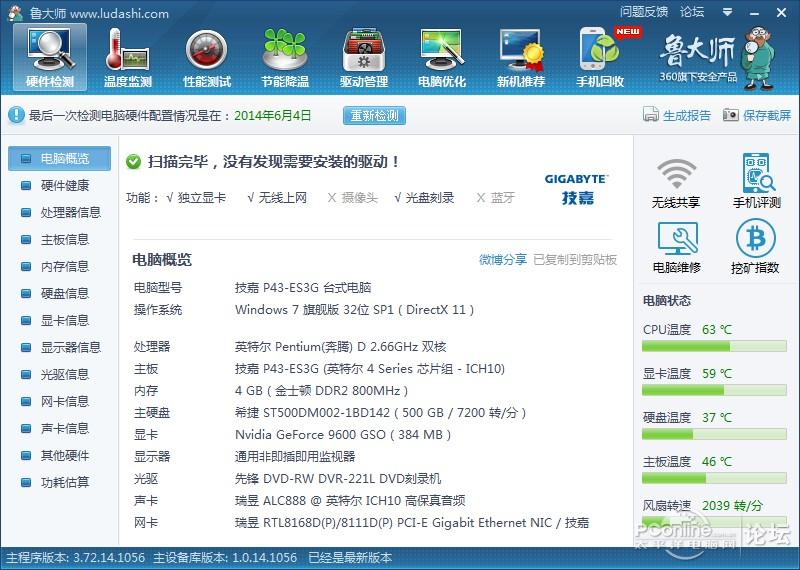Viewport: 800px width, 570px height.
Task: Click the 生成报告 generate report icon
Action: [x=651, y=115]
